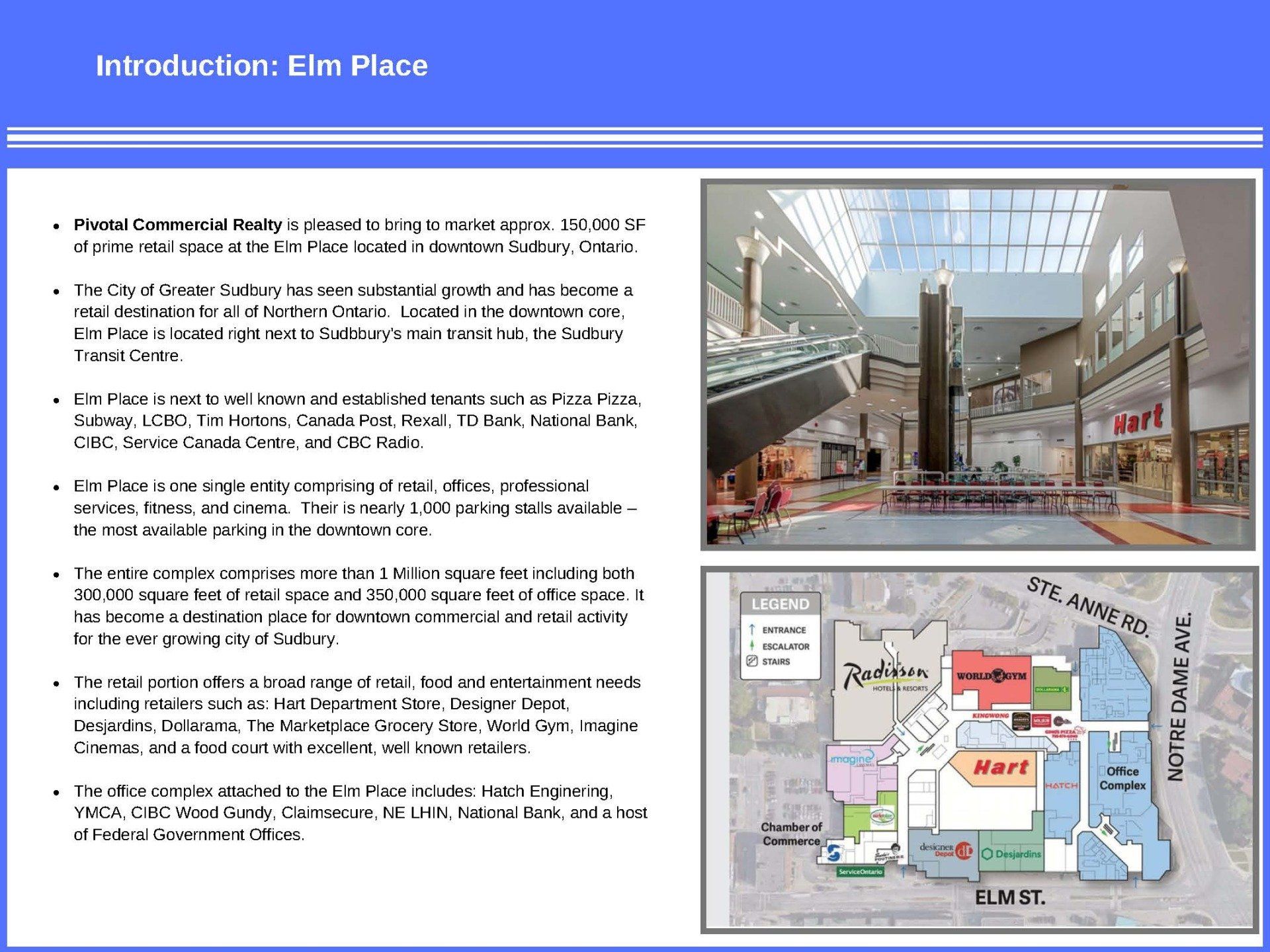Click the entrance arrow beside Notre Dame Ave
This screenshot has height=952, width=1270.
(x=1156, y=727)
